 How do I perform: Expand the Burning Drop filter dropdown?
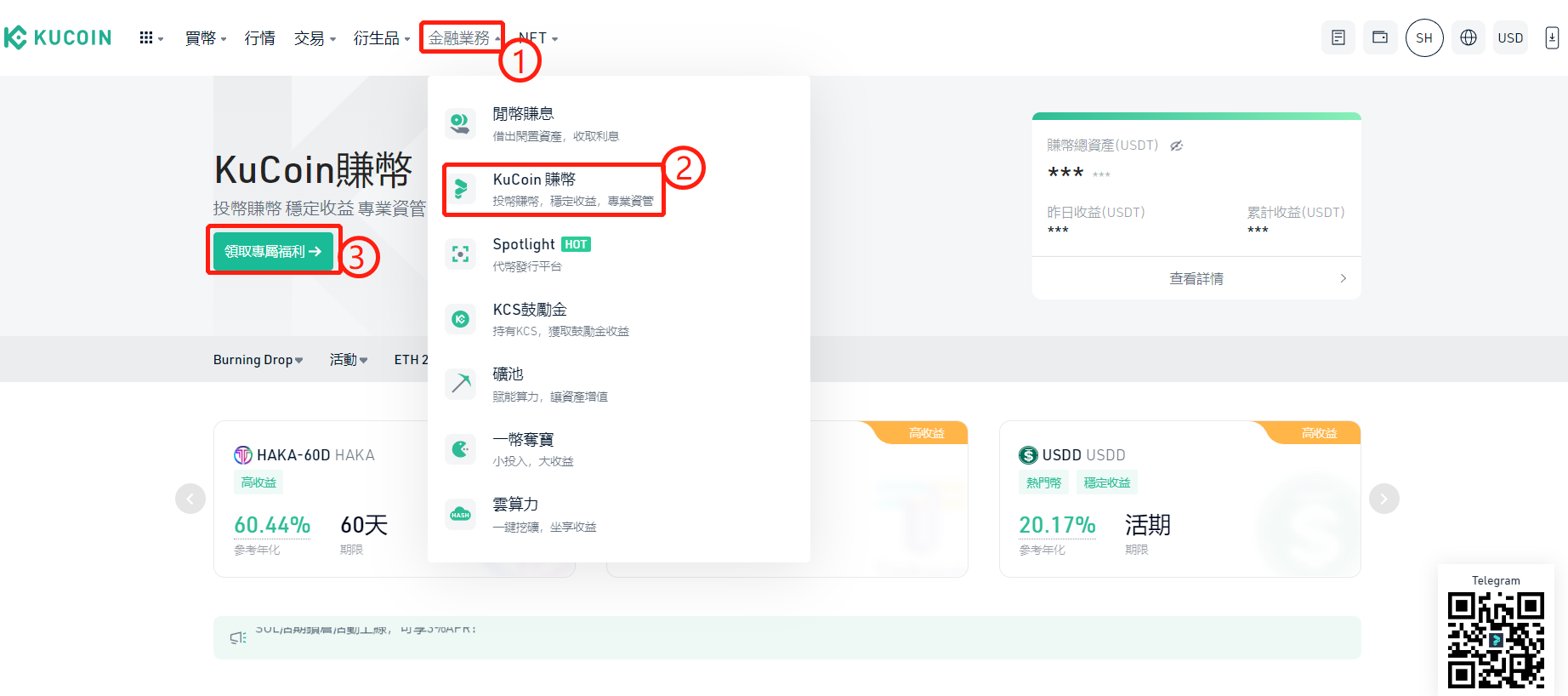click(258, 360)
